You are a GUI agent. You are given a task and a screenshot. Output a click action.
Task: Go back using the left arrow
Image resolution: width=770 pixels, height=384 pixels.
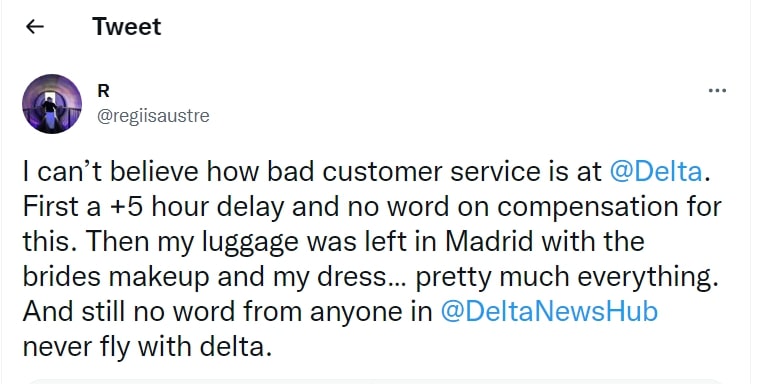click(35, 27)
